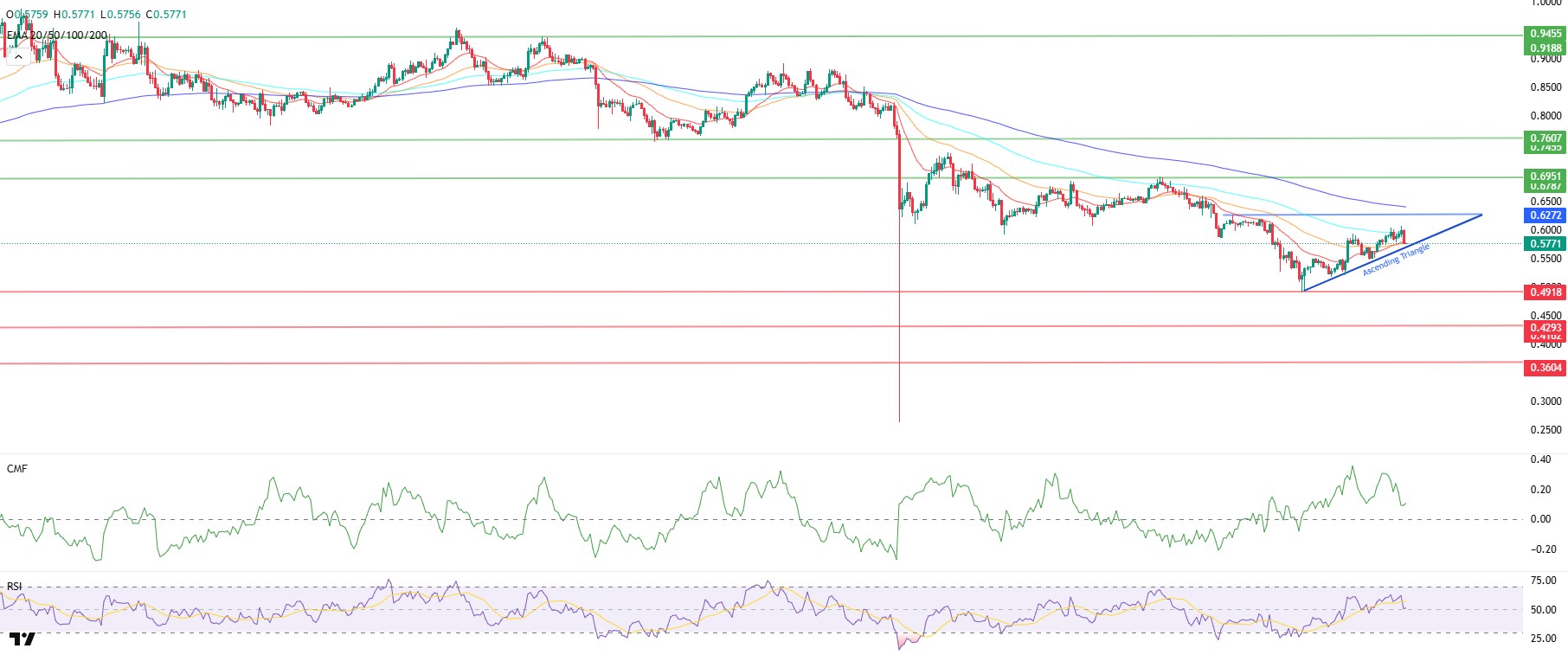Click the red 0.4918 support label
The height and width of the screenshot is (655, 1568).
tap(1545, 292)
